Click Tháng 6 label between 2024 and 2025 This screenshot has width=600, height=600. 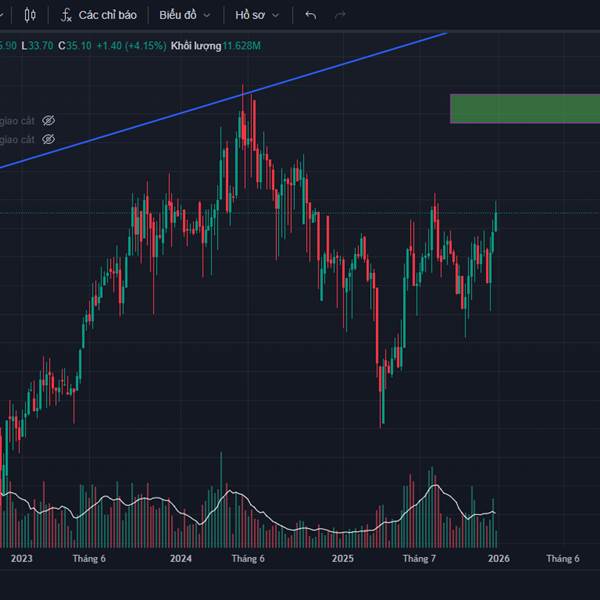(x=248, y=558)
